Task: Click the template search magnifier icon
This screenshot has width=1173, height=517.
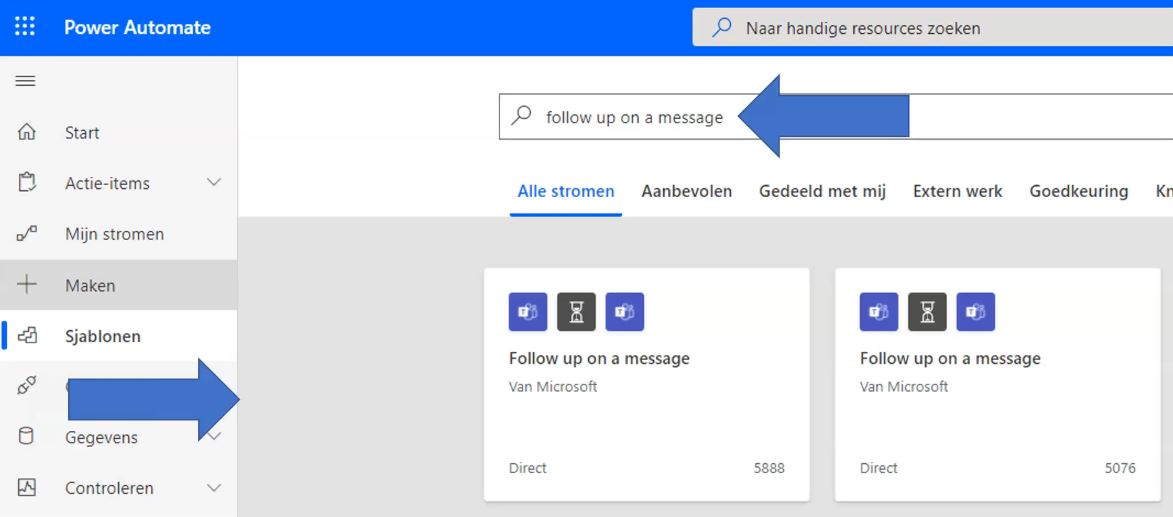Action: tap(521, 116)
